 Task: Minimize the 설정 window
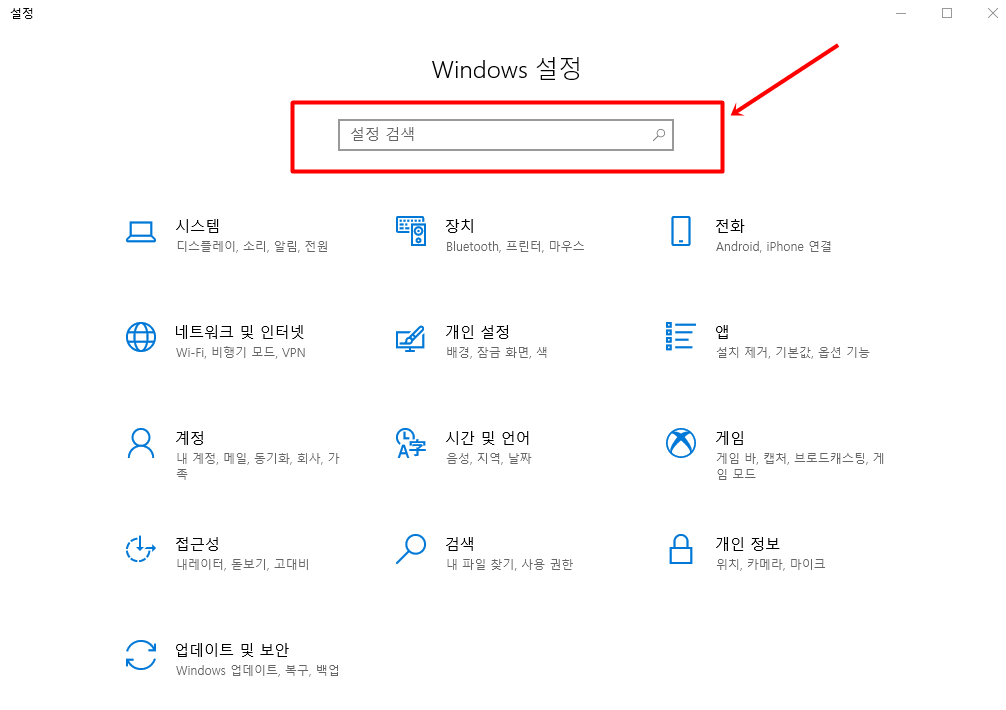click(901, 13)
